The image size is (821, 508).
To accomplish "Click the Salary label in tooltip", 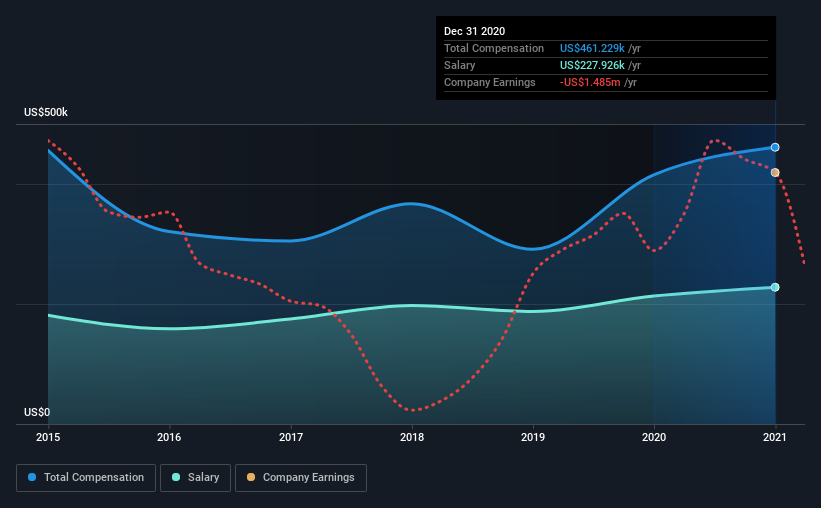I will coord(460,65).
